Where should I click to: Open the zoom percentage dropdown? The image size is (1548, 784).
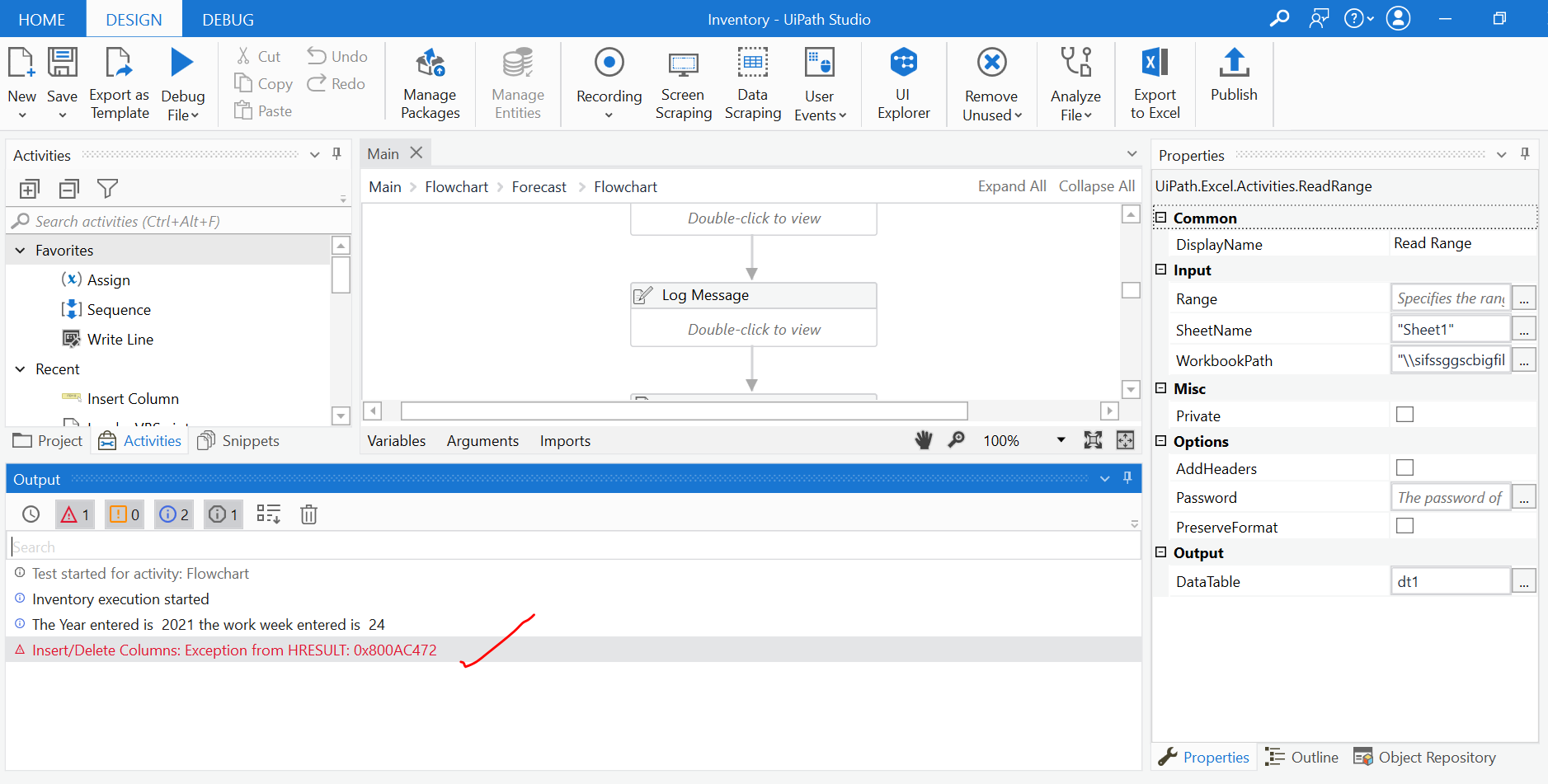[x=1061, y=440]
